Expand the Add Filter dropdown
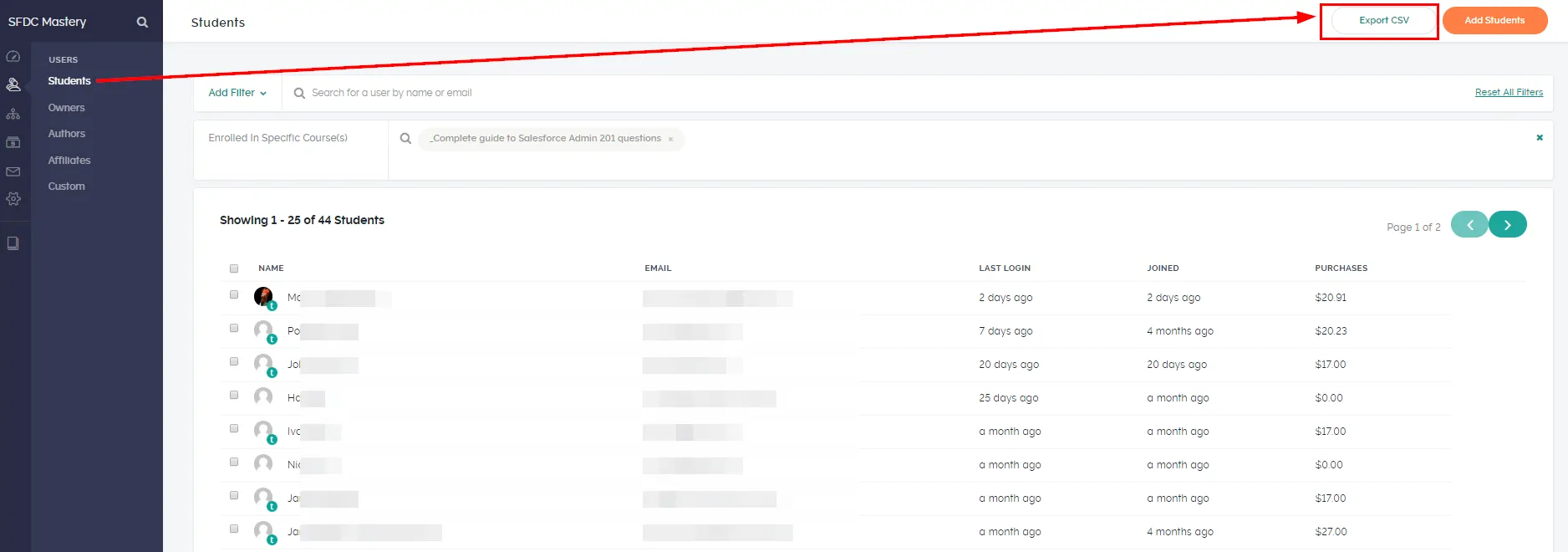1568x552 pixels. 237,93
